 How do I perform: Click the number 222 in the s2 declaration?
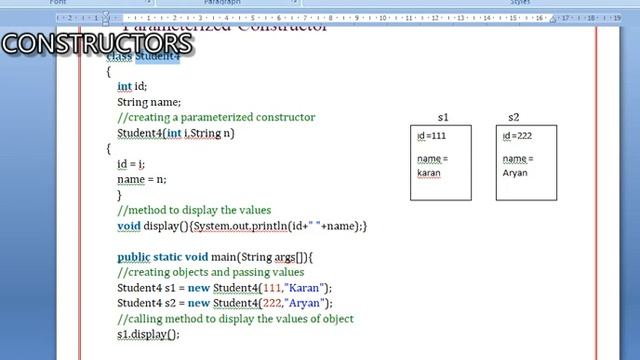coord(272,303)
